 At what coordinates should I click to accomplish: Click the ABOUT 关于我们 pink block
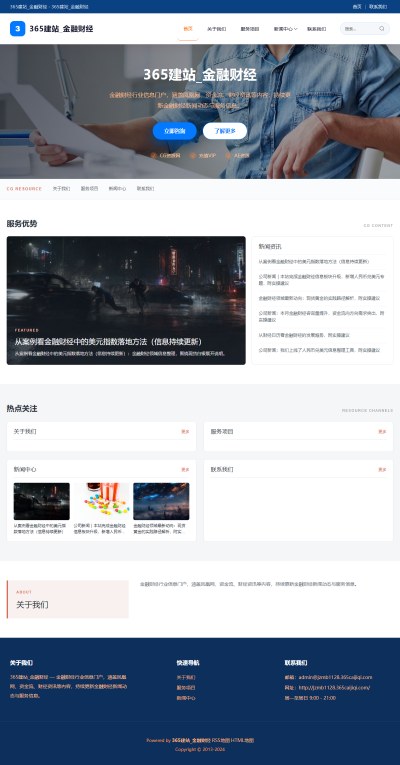(68, 599)
